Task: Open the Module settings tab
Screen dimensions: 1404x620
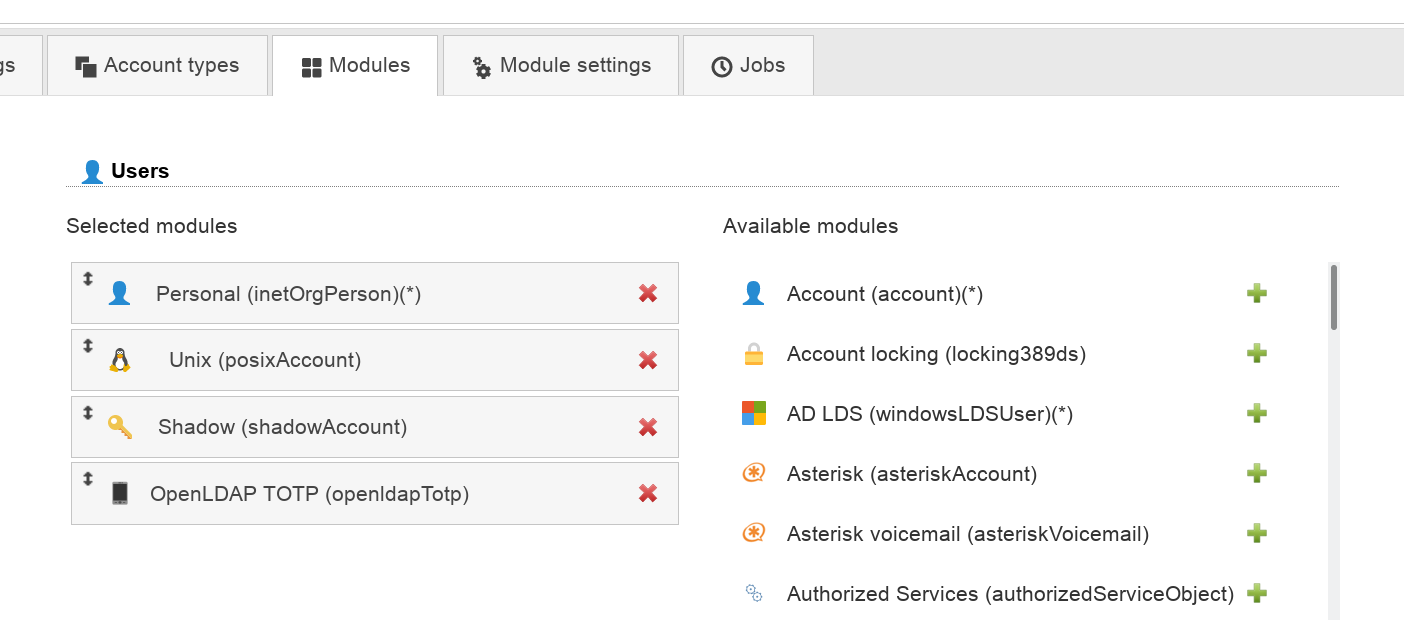Action: 561,66
